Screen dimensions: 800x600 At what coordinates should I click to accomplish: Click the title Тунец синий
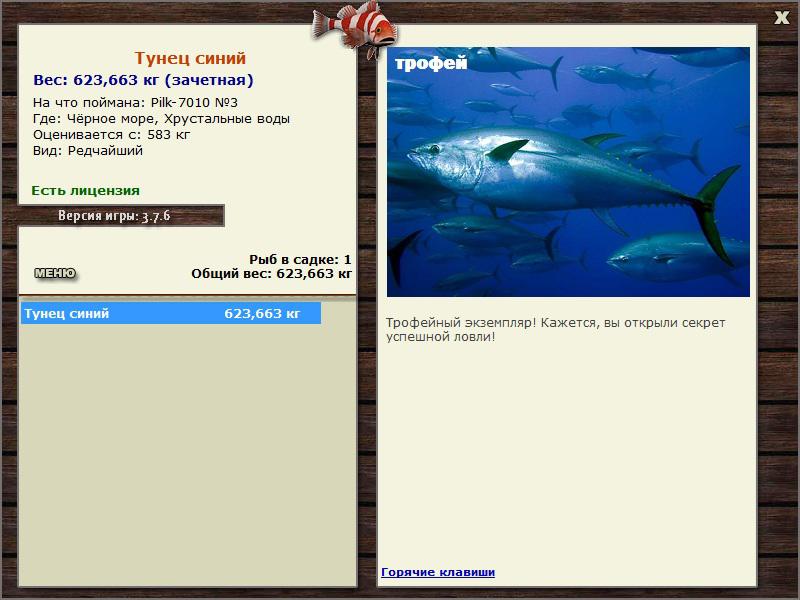point(190,58)
